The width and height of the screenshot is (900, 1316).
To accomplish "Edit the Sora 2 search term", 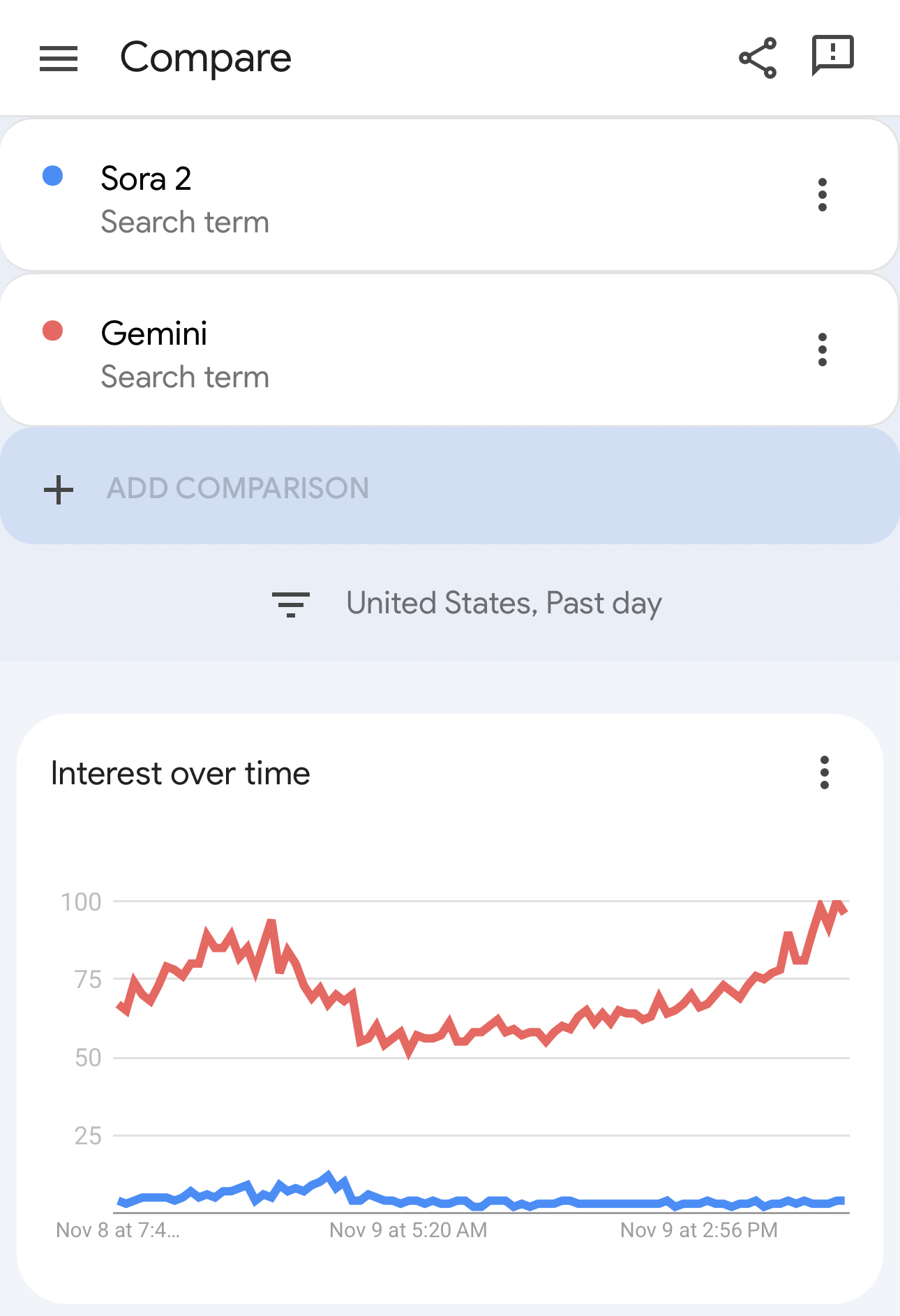I will [x=147, y=179].
